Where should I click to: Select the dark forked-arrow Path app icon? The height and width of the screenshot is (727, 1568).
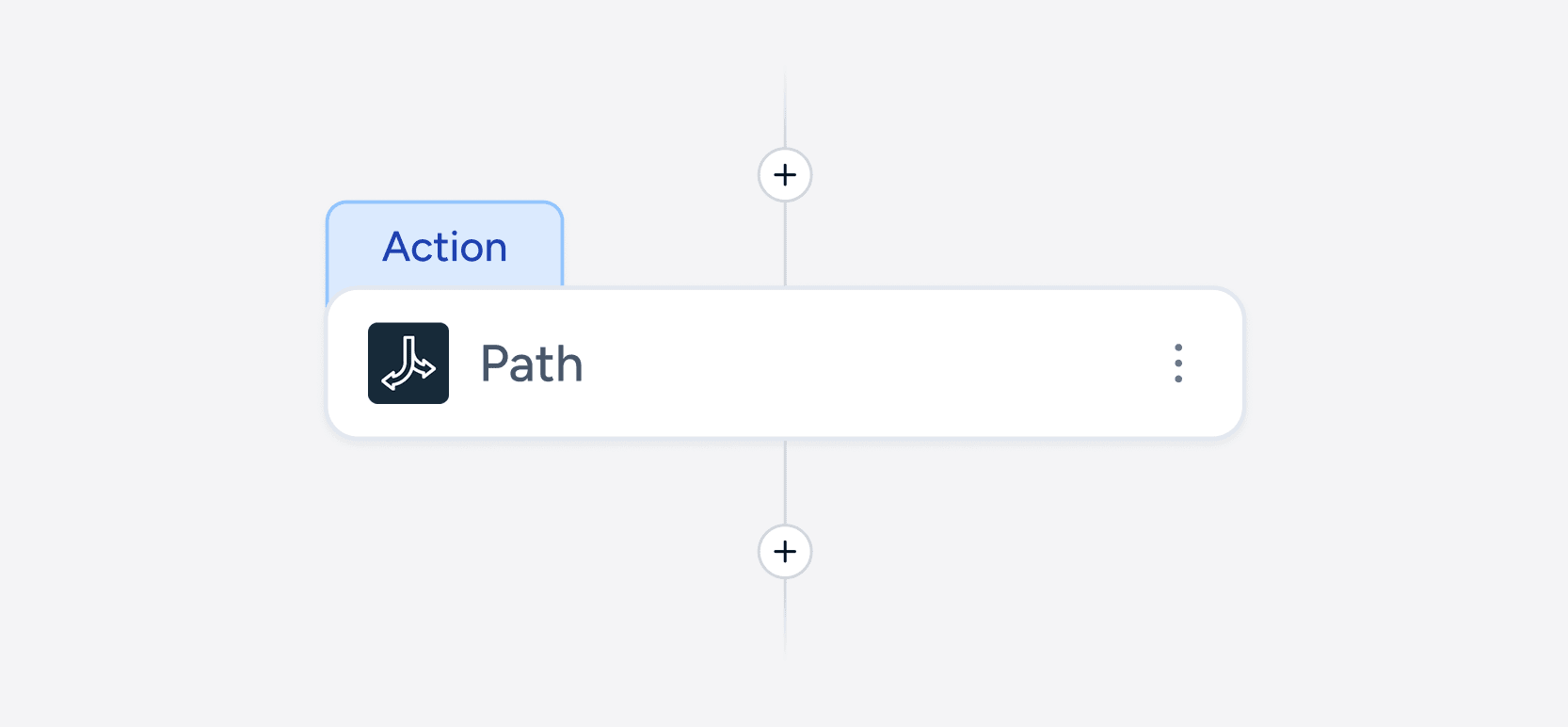[408, 363]
